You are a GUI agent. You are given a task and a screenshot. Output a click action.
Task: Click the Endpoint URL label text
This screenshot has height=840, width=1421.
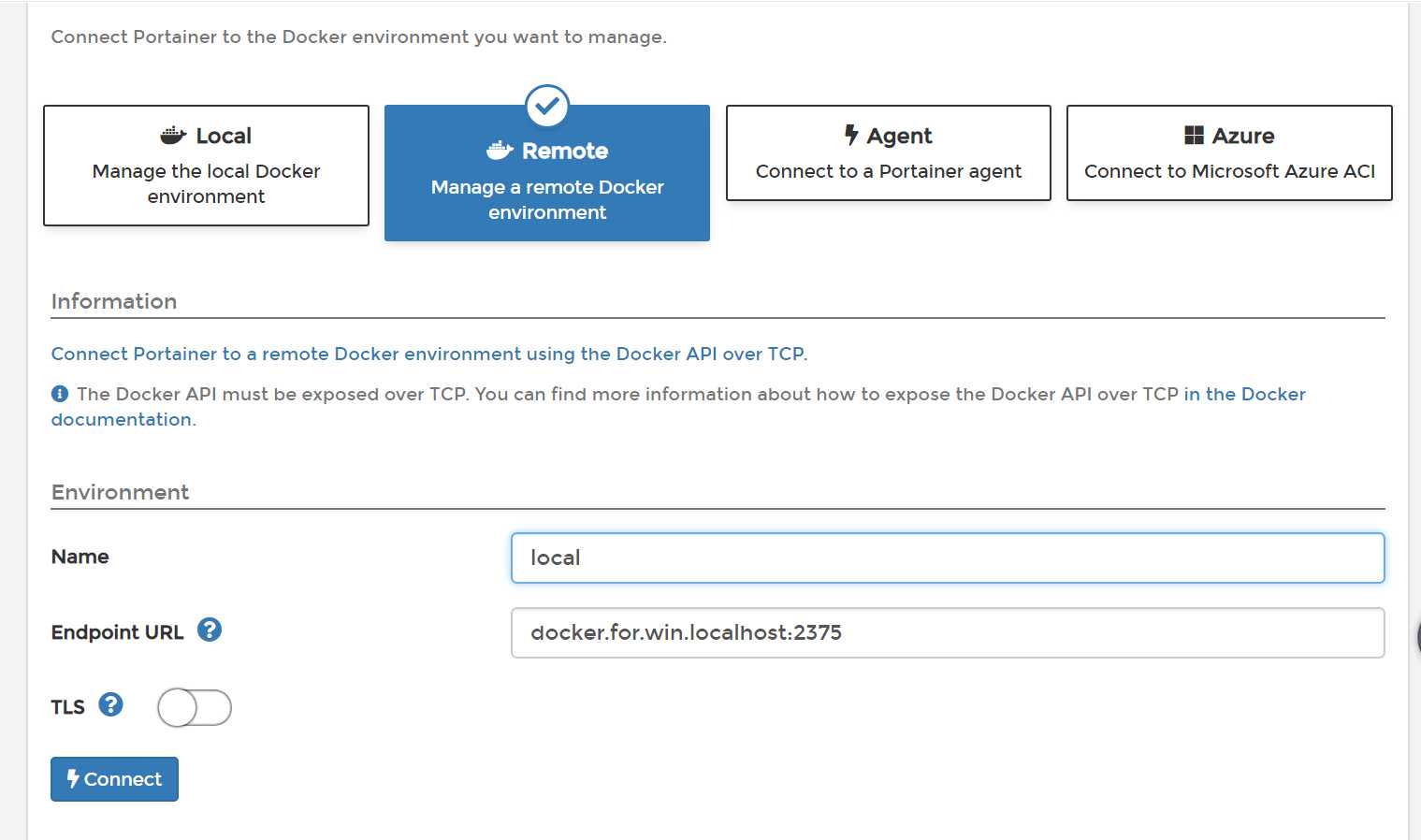[x=118, y=632]
